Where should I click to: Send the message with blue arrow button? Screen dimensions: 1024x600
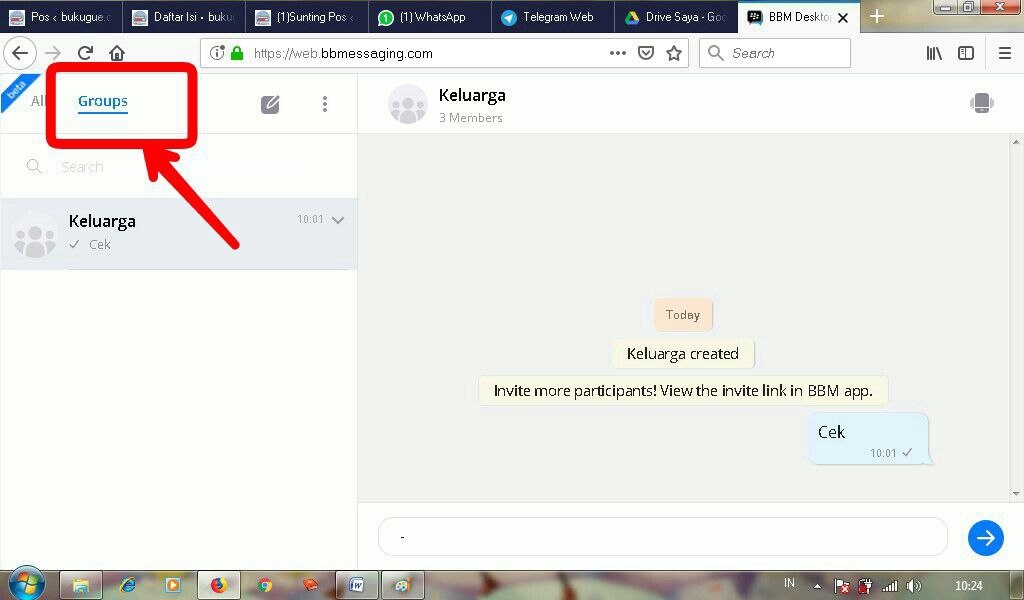pyautogui.click(x=985, y=538)
